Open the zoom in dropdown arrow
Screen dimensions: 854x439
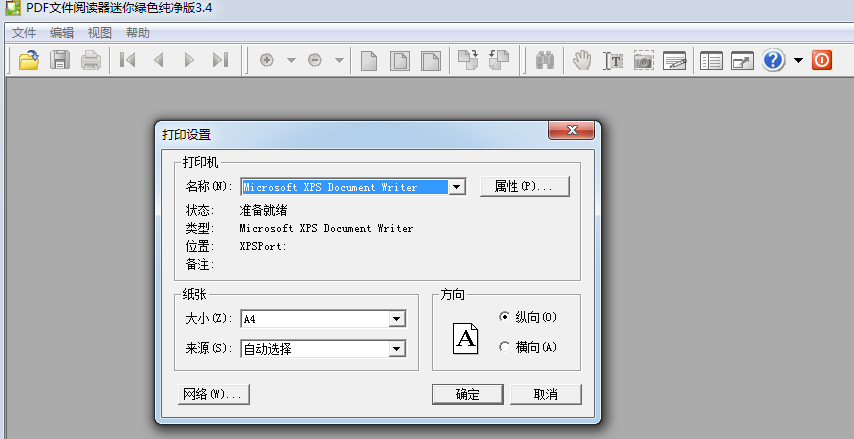[x=291, y=60]
